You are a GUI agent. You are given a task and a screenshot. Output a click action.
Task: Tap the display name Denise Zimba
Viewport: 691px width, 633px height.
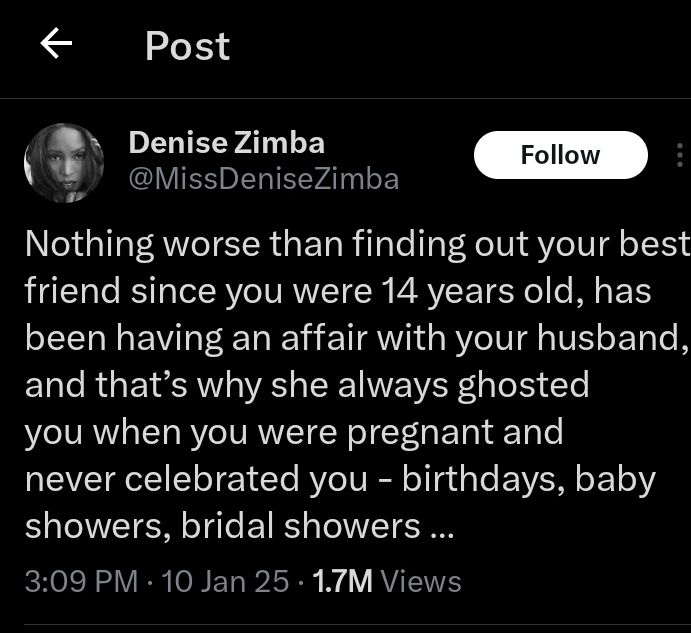tap(226, 143)
